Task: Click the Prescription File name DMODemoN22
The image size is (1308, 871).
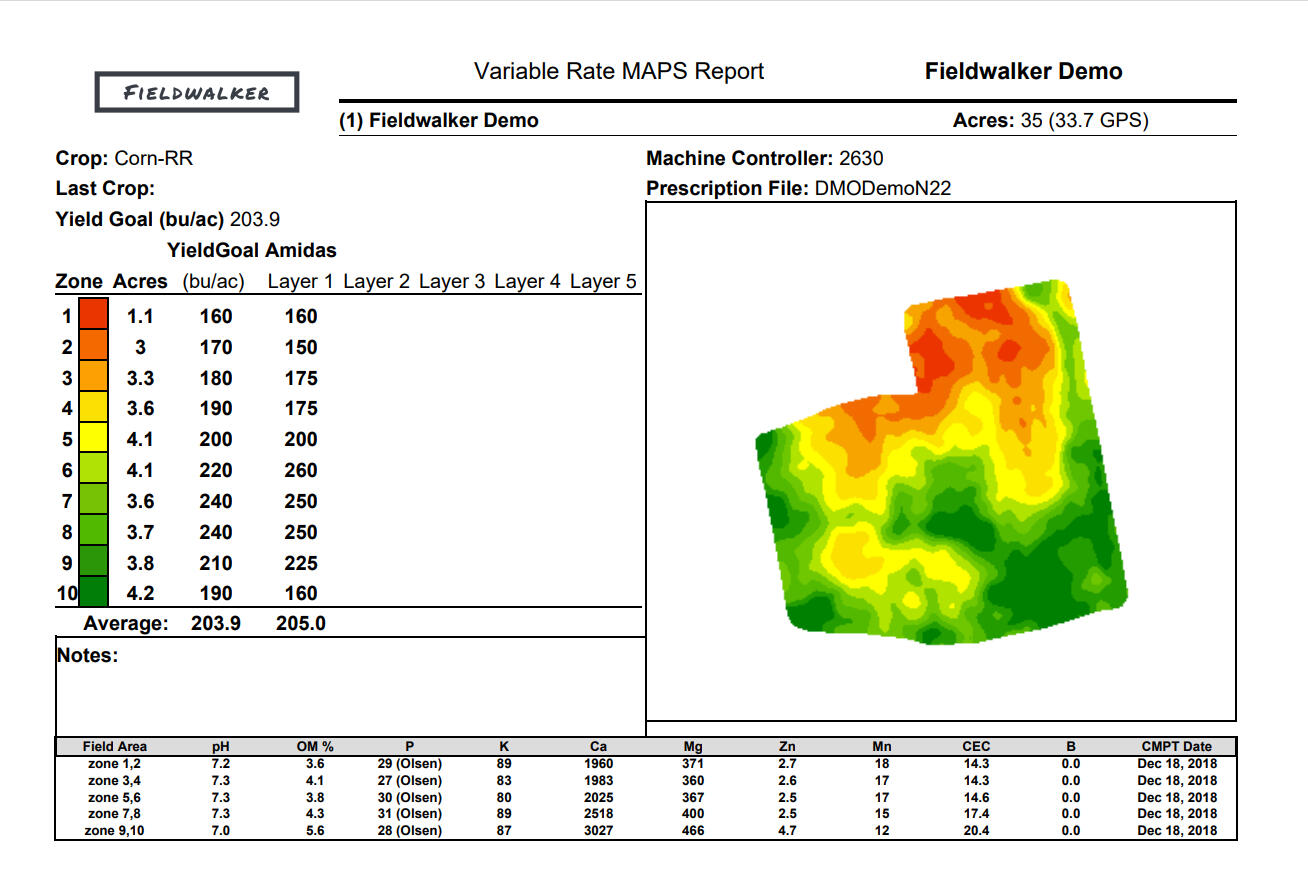Action: (x=883, y=188)
